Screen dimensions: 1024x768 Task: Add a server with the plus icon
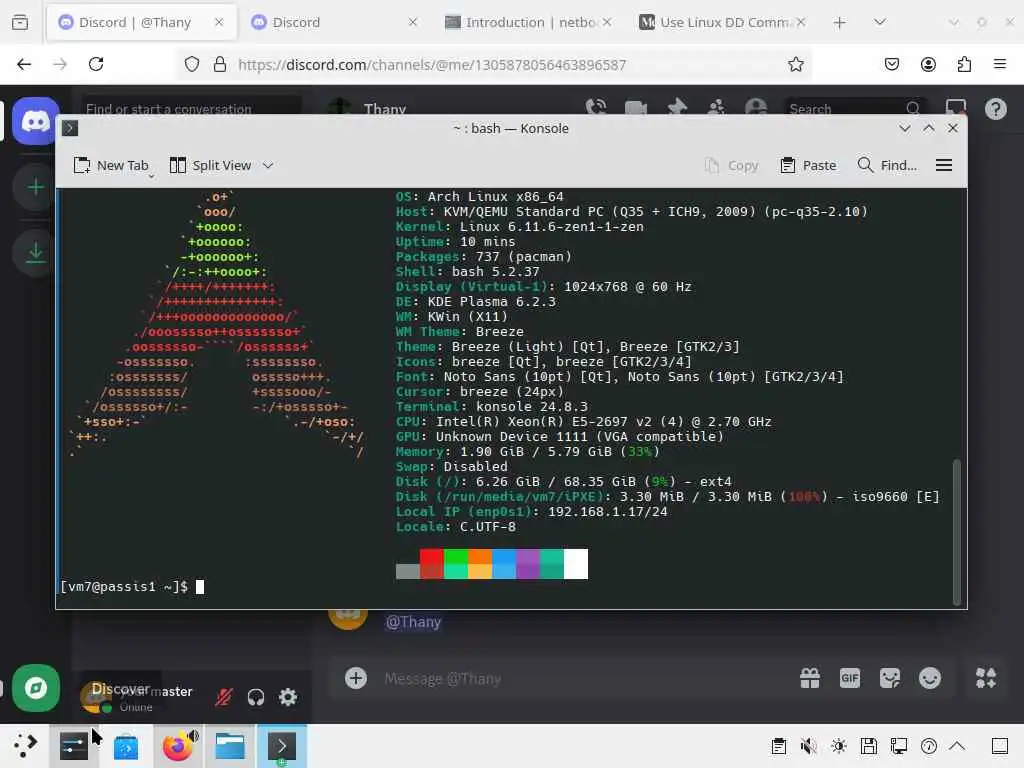tap(35, 187)
